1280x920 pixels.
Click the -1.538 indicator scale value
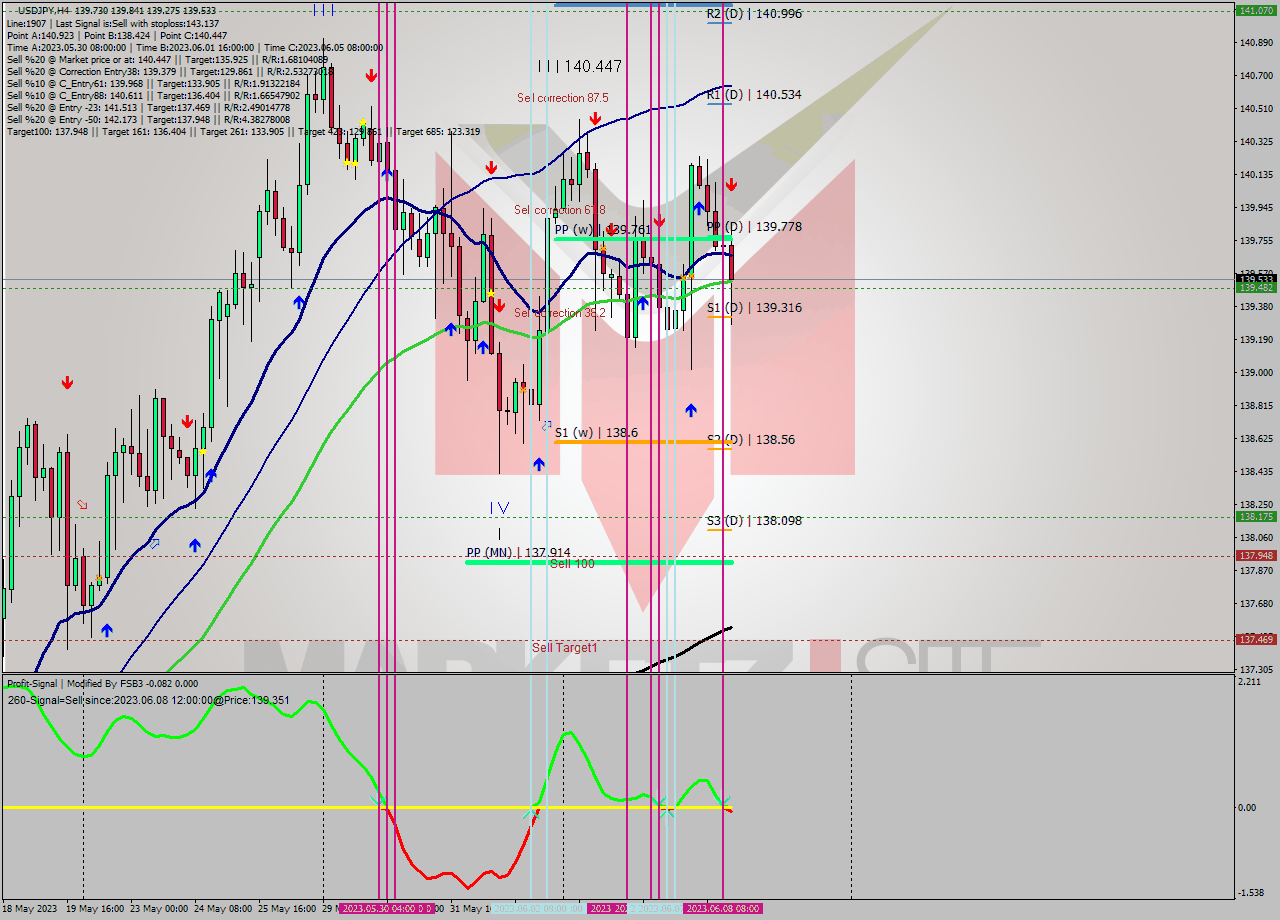(1251, 893)
